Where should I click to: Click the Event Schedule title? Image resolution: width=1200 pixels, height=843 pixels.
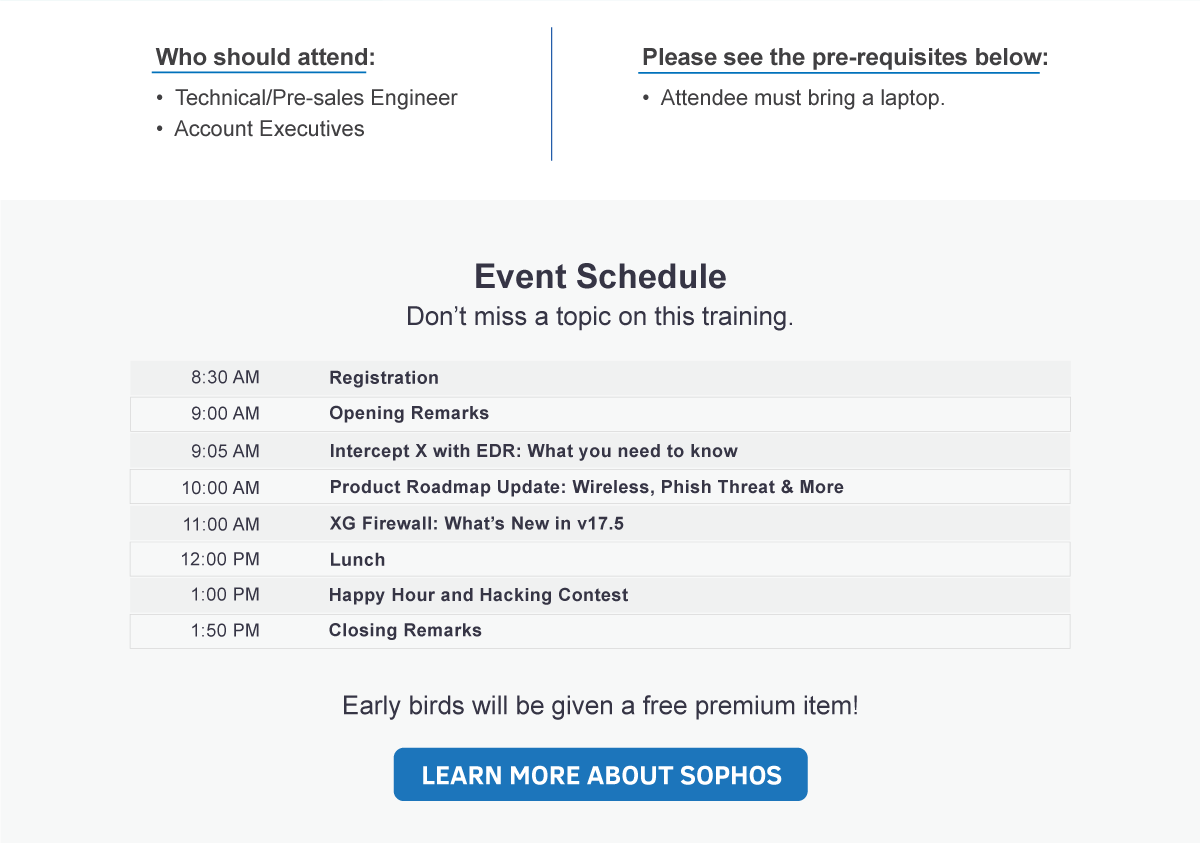pyautogui.click(x=600, y=276)
